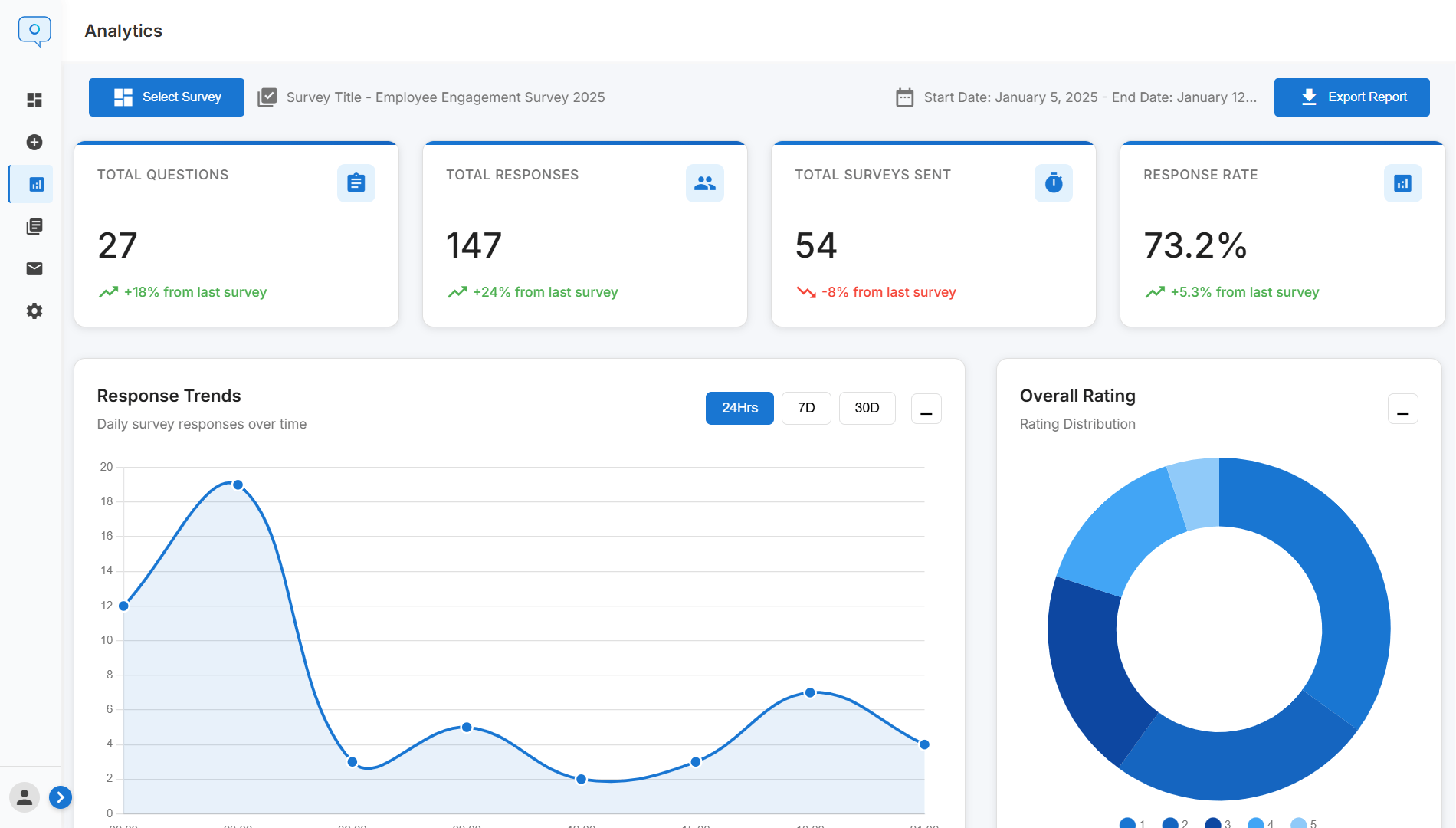This screenshot has height=828, width=1456.
Task: Open settings via the gear icon
Action: point(34,310)
